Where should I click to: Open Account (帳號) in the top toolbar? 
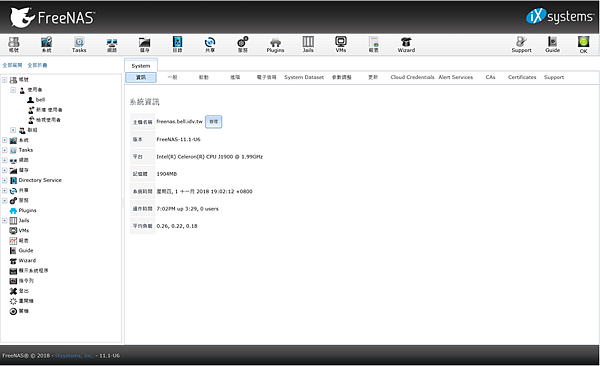pos(14,45)
